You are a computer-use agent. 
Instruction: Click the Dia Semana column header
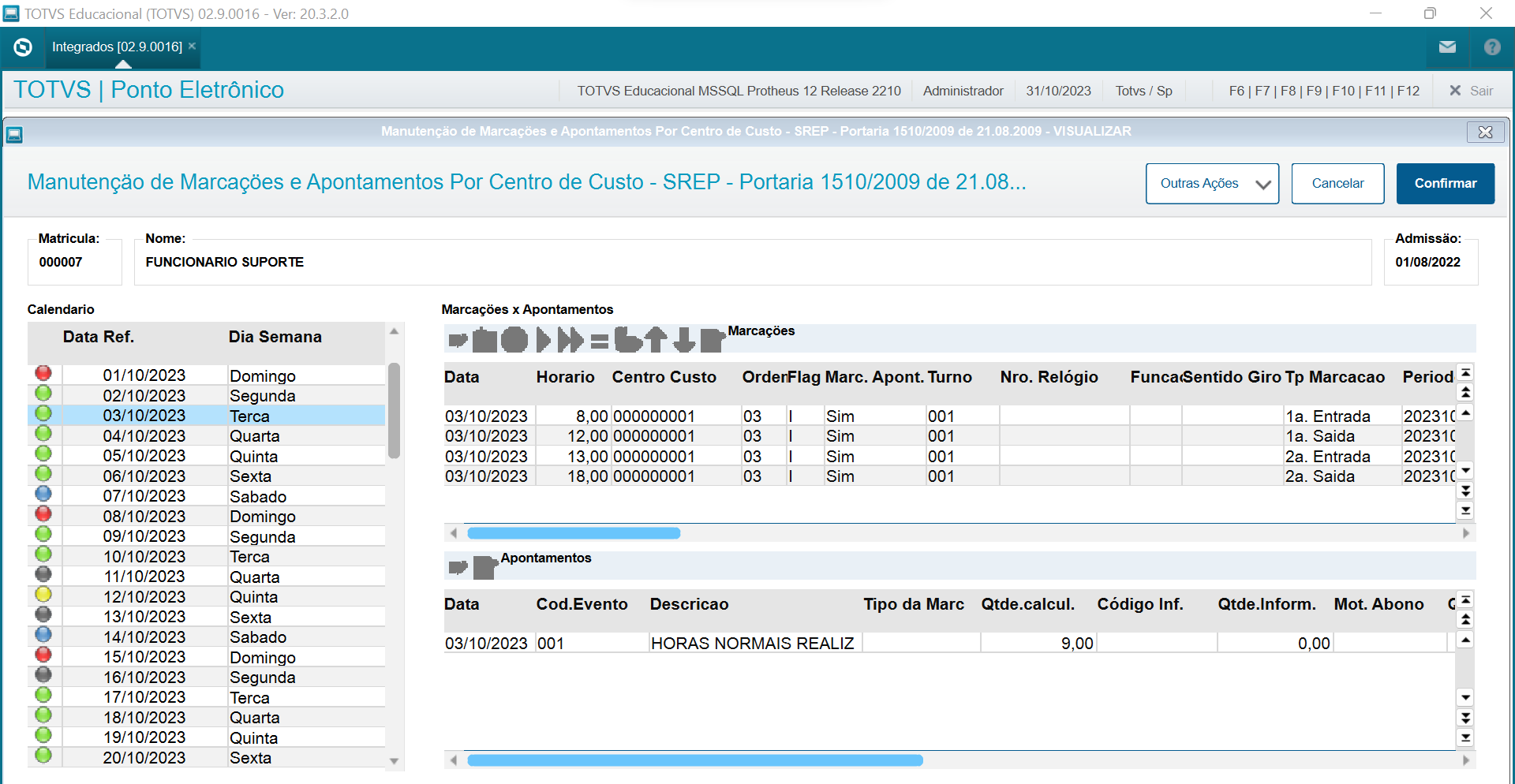(275, 337)
